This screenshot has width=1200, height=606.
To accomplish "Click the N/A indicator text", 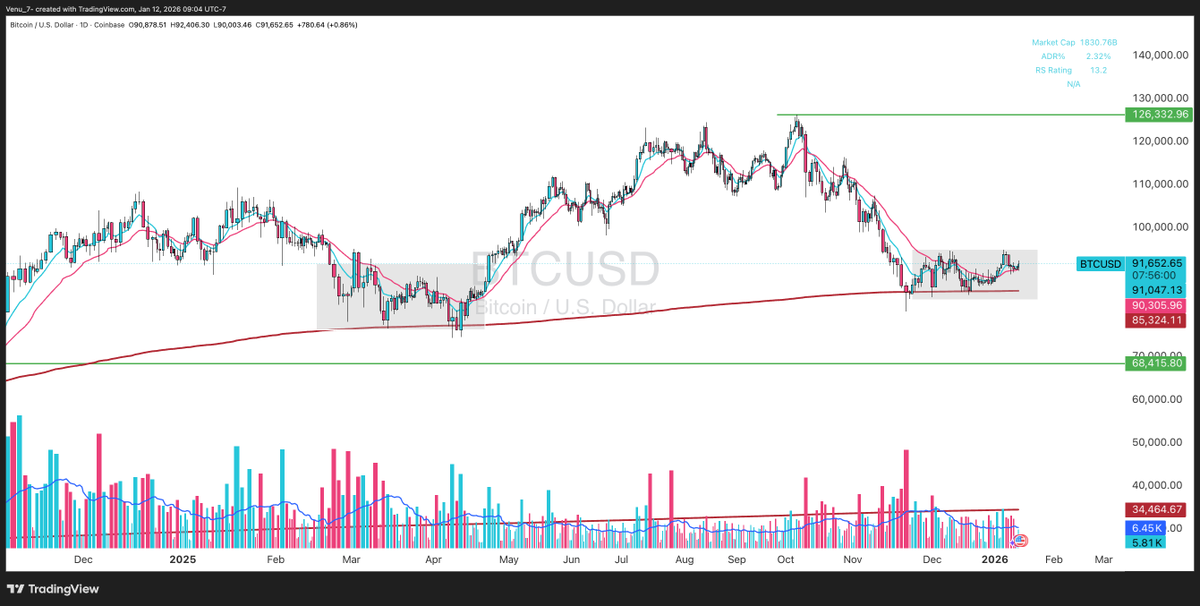I will coord(1074,84).
